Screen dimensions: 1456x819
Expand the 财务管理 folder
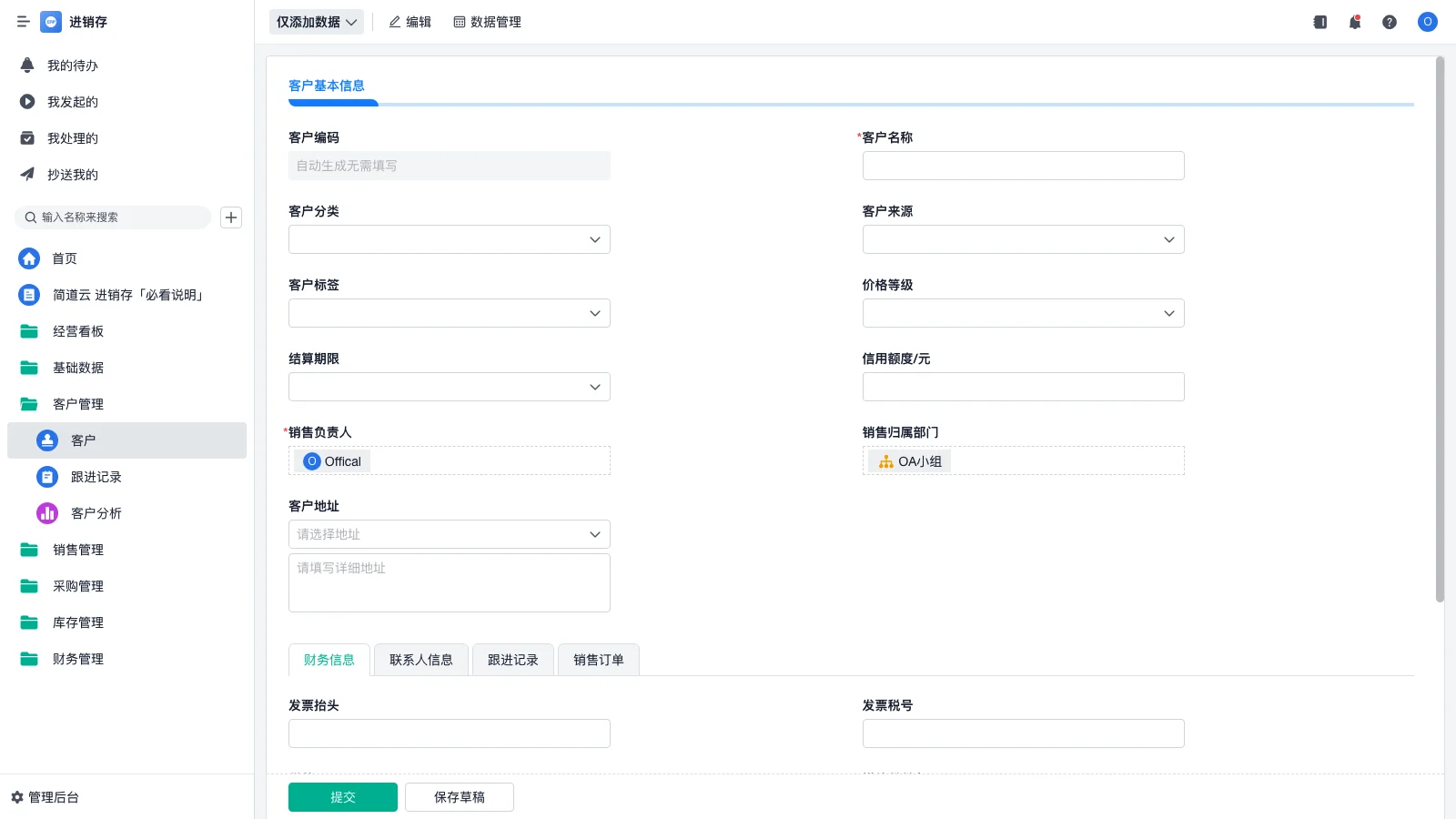[x=126, y=659]
